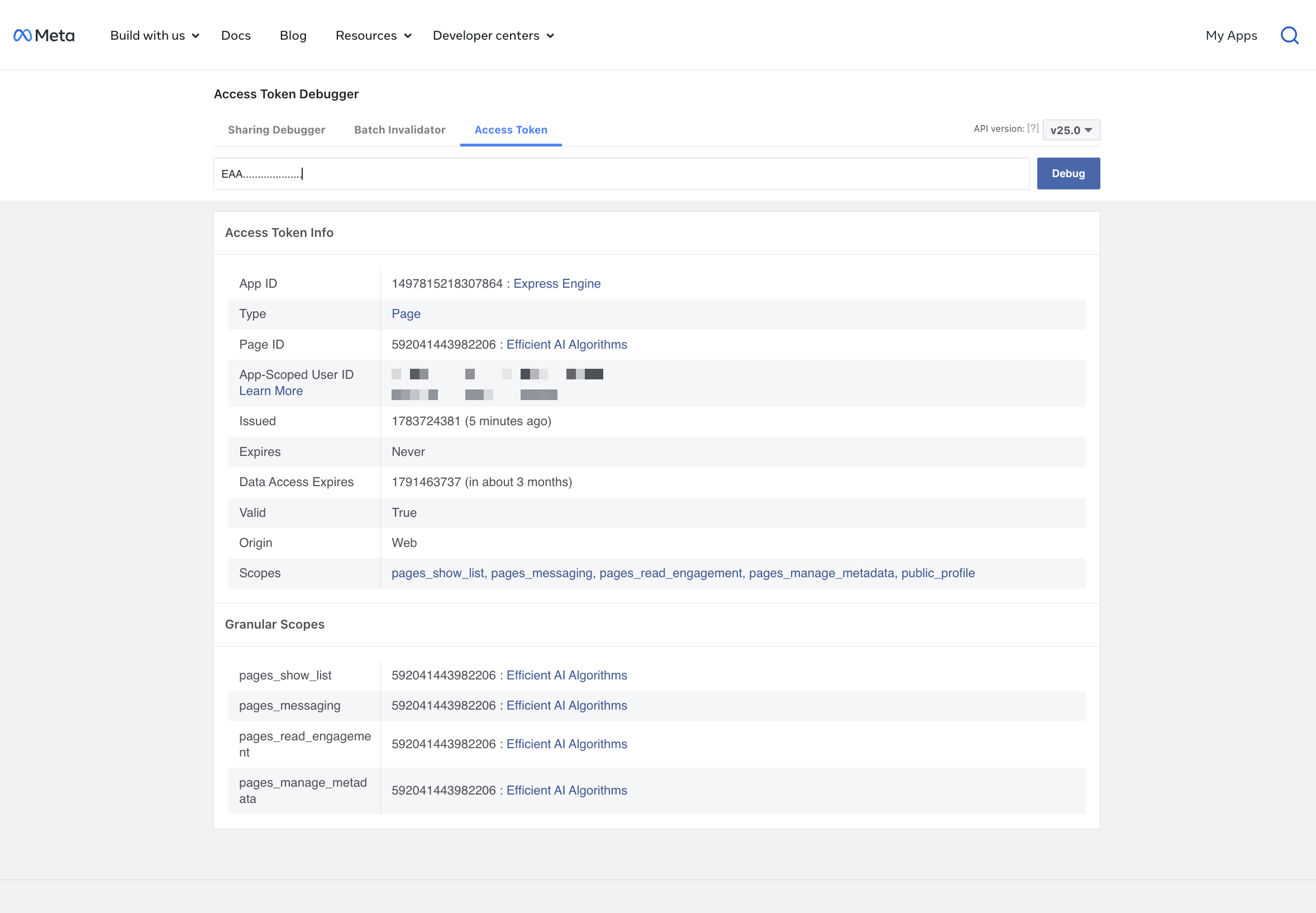Open the search magnifier icon
The width and height of the screenshot is (1316, 913).
tap(1289, 35)
